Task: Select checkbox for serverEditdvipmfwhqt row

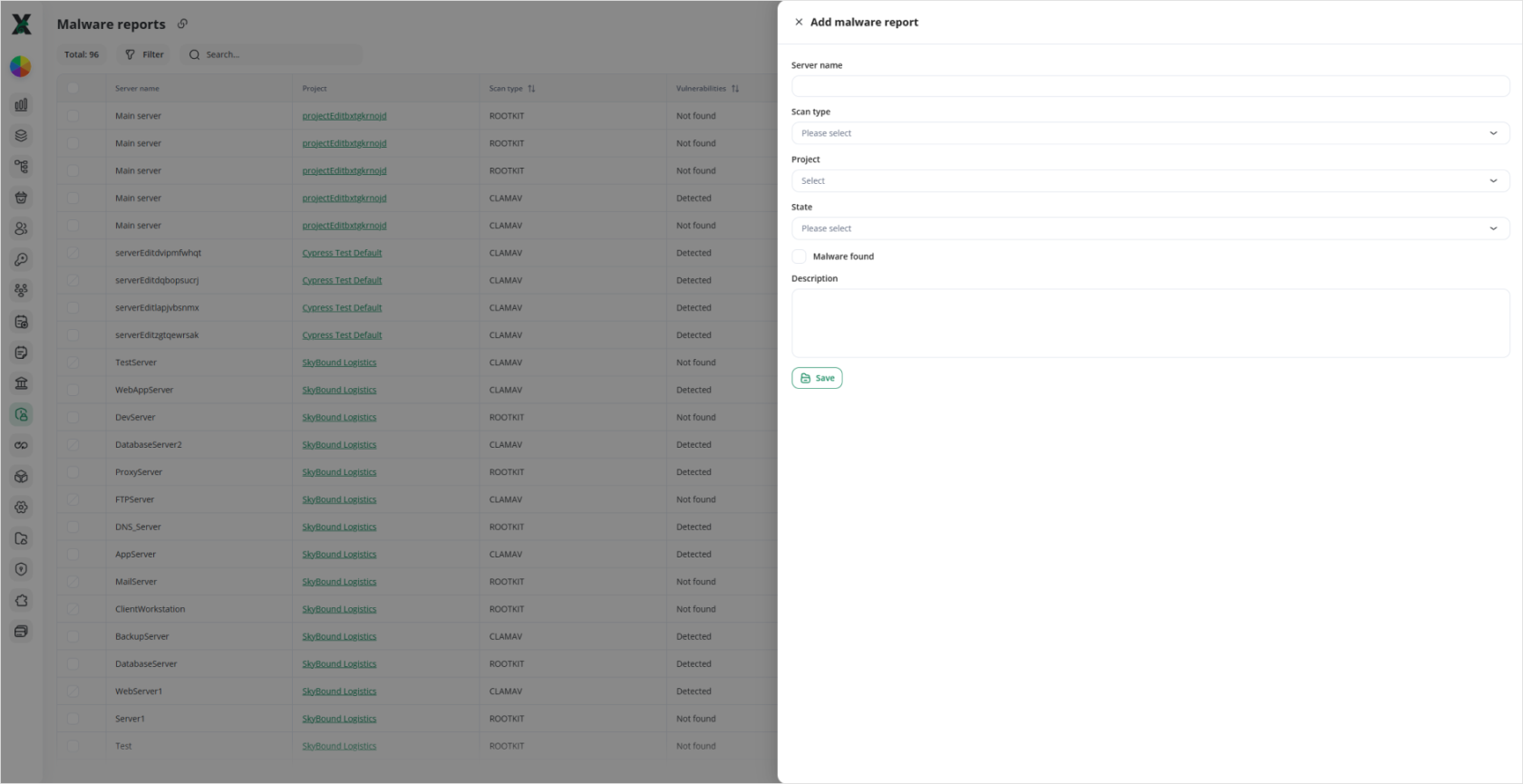Action: coord(73,253)
